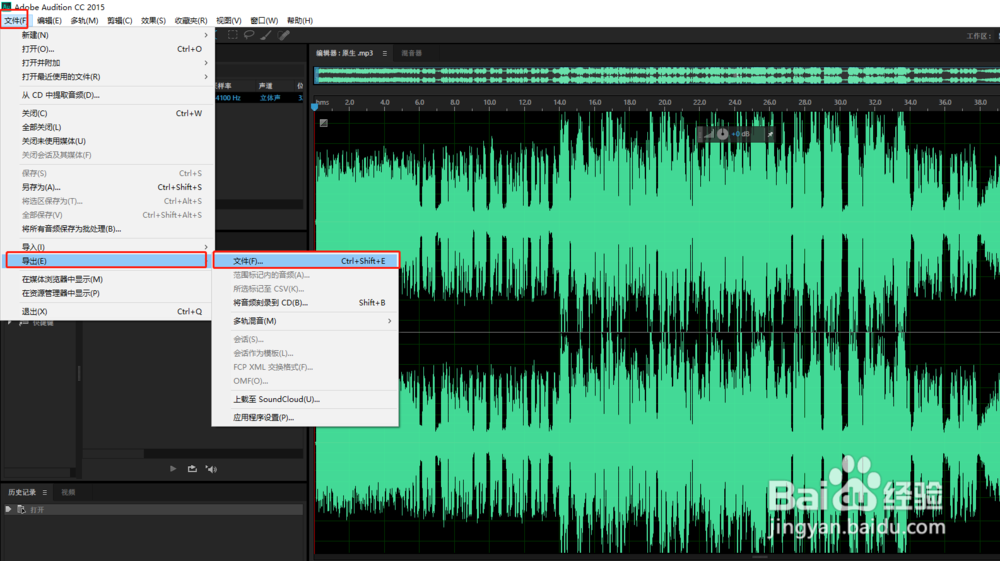Click the 20.0 mark on time ruler

(665, 102)
